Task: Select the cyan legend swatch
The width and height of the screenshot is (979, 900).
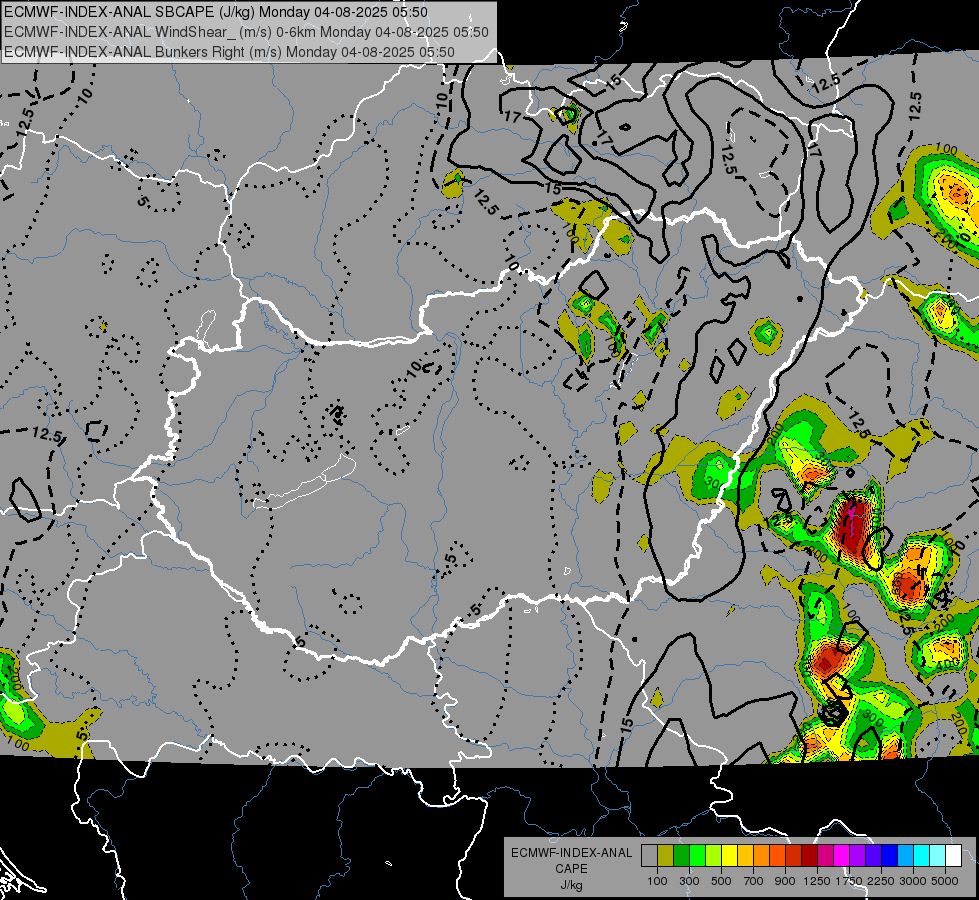Action: [x=922, y=855]
